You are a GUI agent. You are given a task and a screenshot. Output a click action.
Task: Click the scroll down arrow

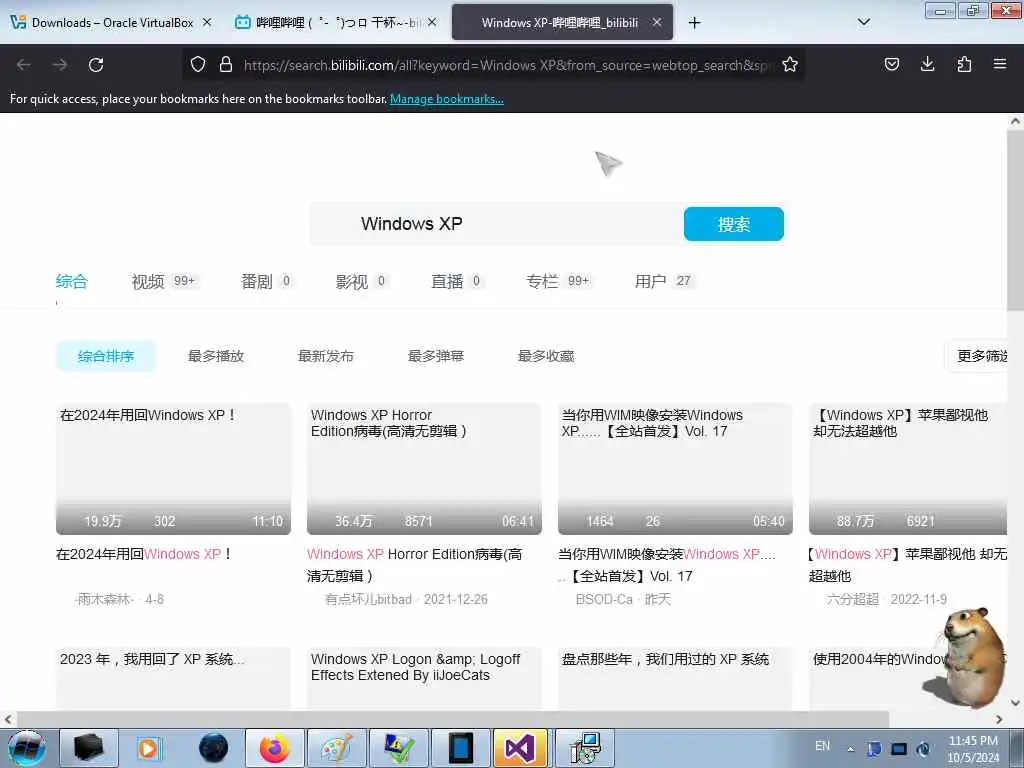[x=1015, y=703]
